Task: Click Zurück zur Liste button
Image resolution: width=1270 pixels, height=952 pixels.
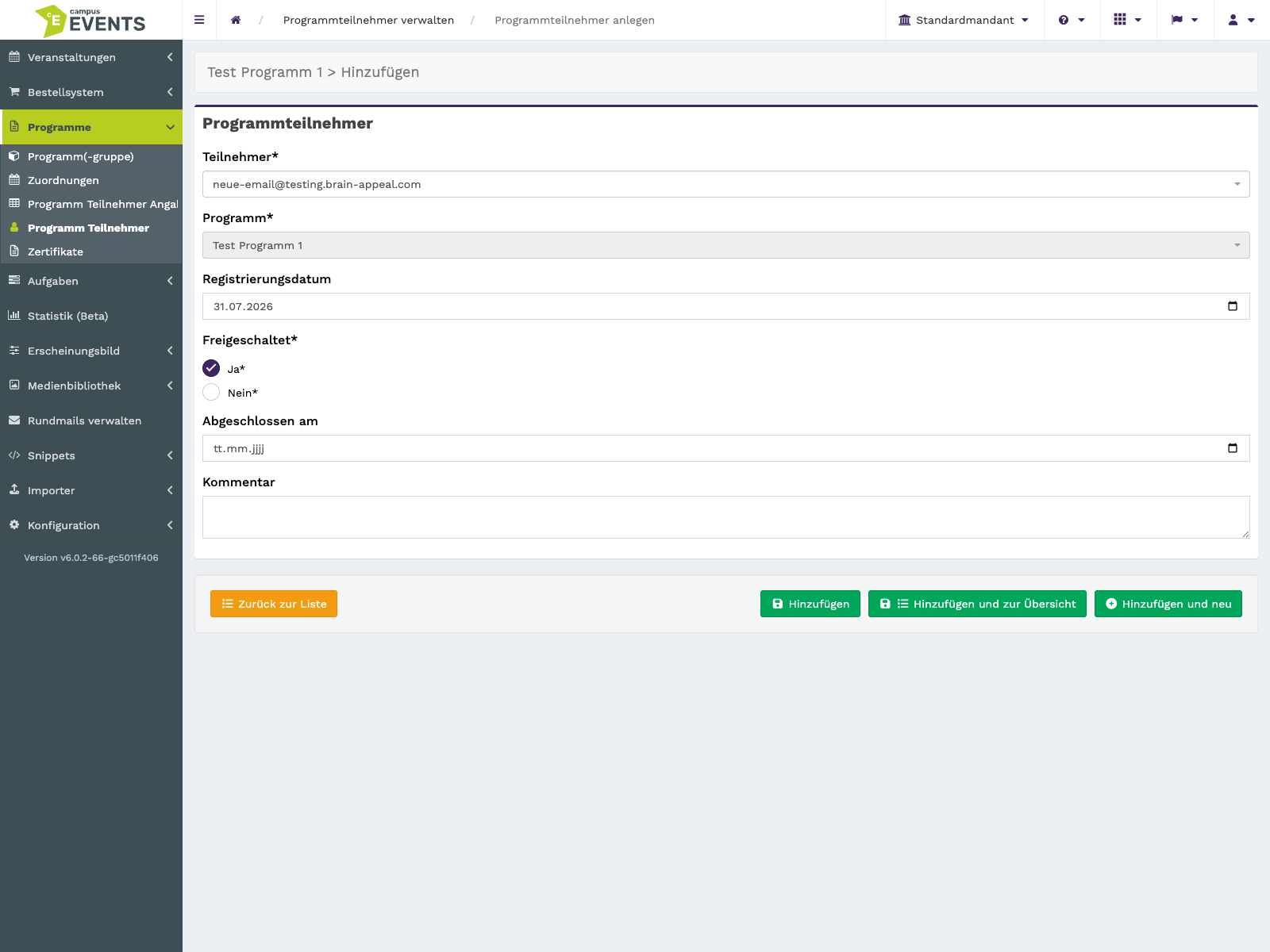Action: pos(274,604)
